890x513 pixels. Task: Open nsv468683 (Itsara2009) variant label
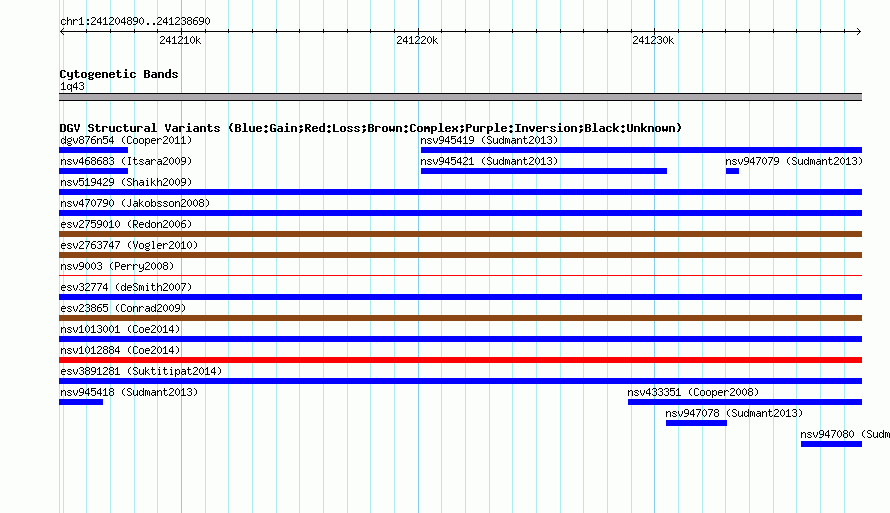pyautogui.click(x=126, y=161)
